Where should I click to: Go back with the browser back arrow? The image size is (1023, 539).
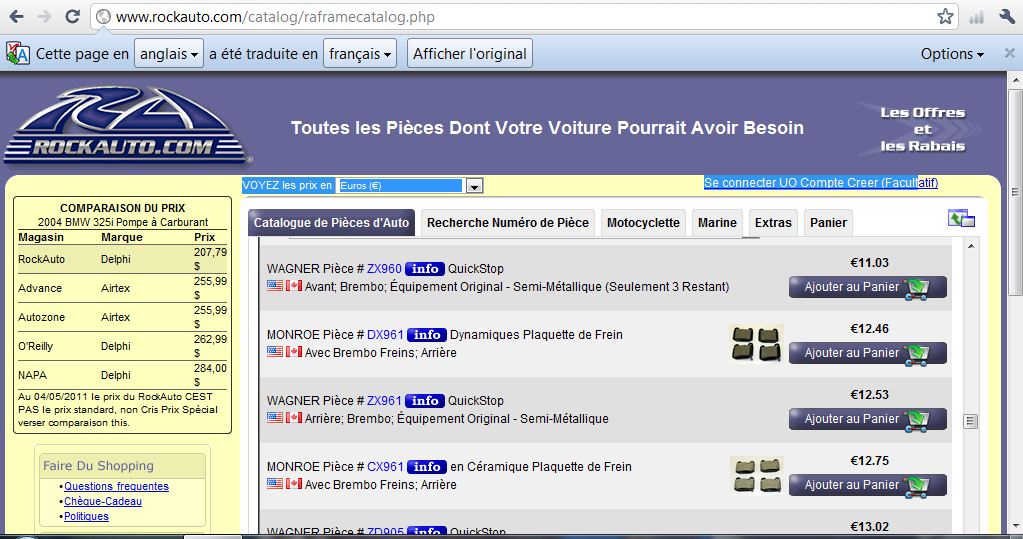(x=16, y=17)
